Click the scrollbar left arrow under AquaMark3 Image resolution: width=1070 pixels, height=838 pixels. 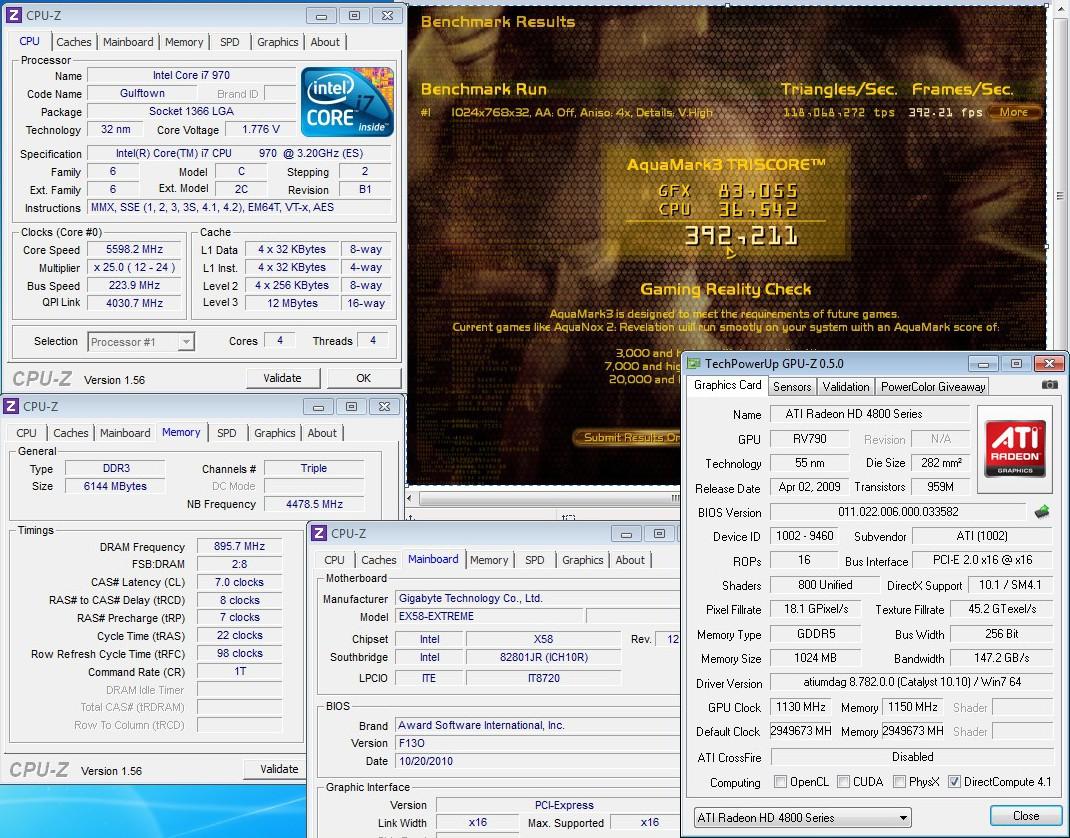click(411, 498)
